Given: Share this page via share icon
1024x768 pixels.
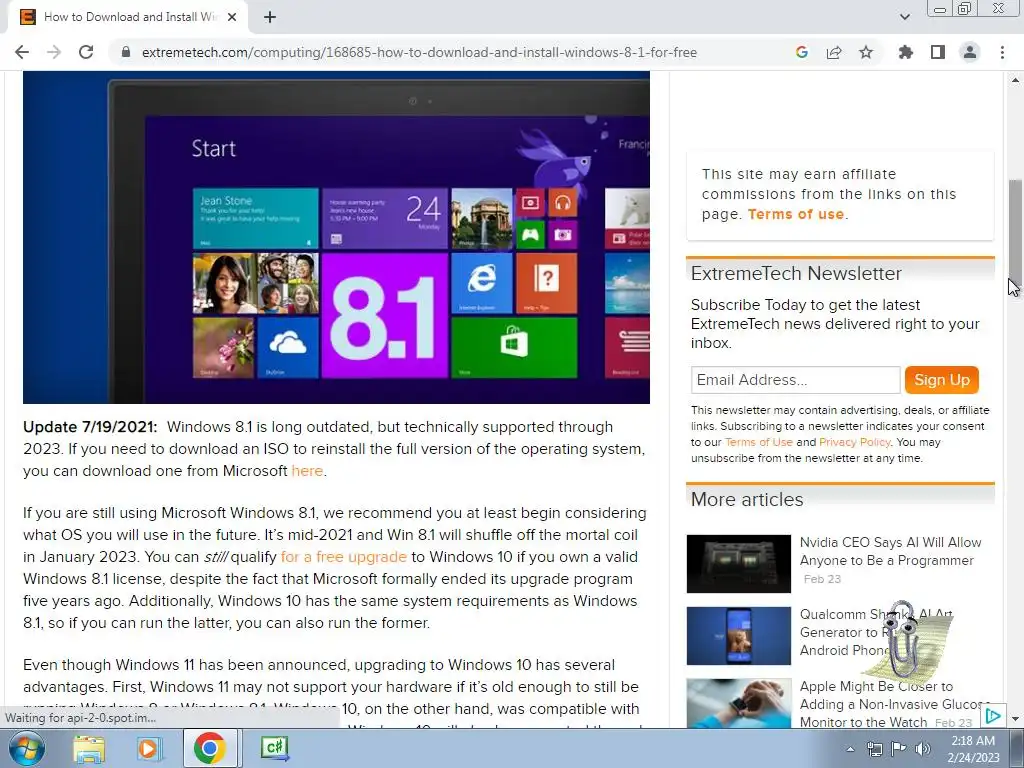Looking at the screenshot, I should pyautogui.click(x=834, y=52).
